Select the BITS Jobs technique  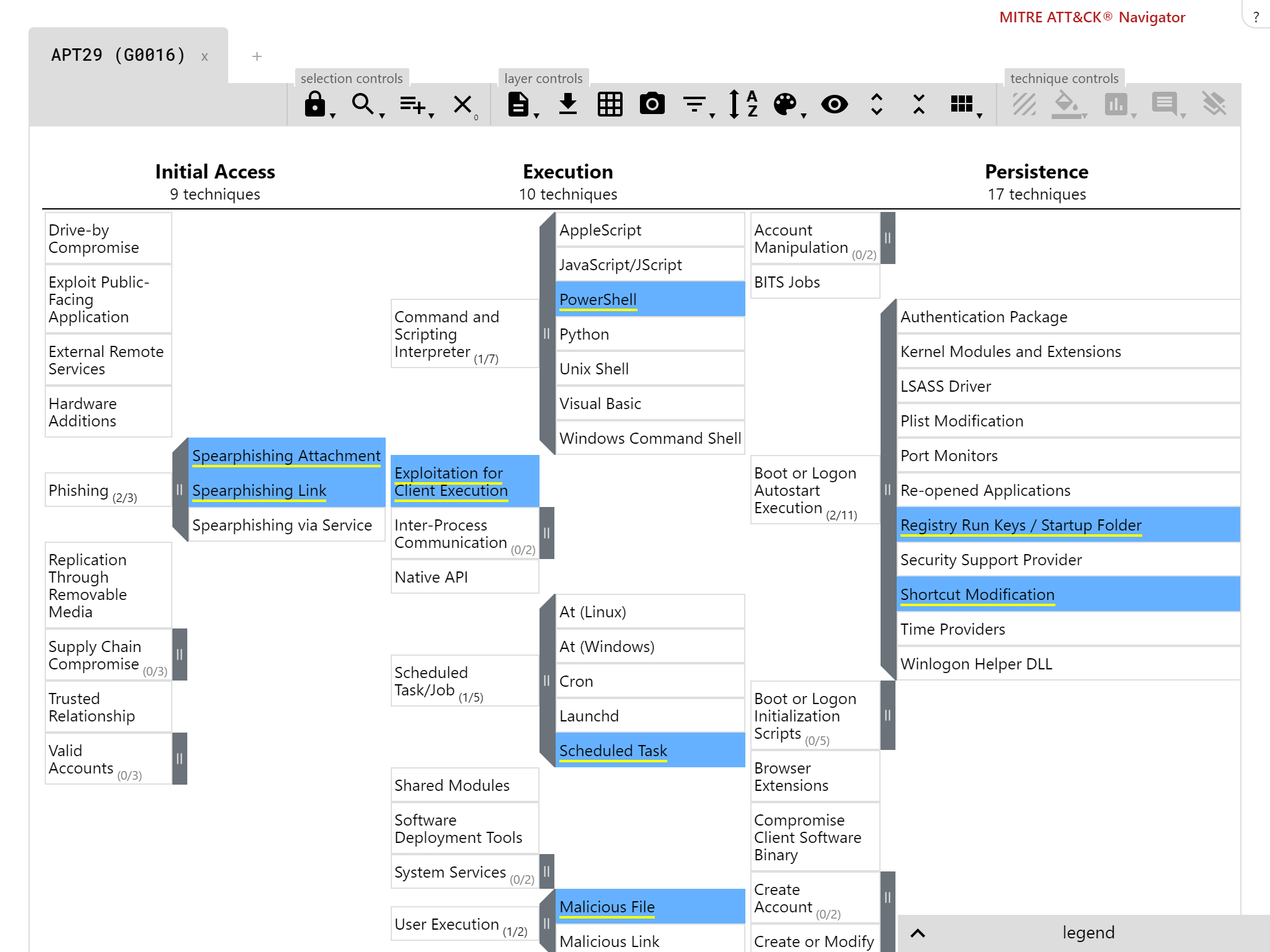click(x=815, y=282)
